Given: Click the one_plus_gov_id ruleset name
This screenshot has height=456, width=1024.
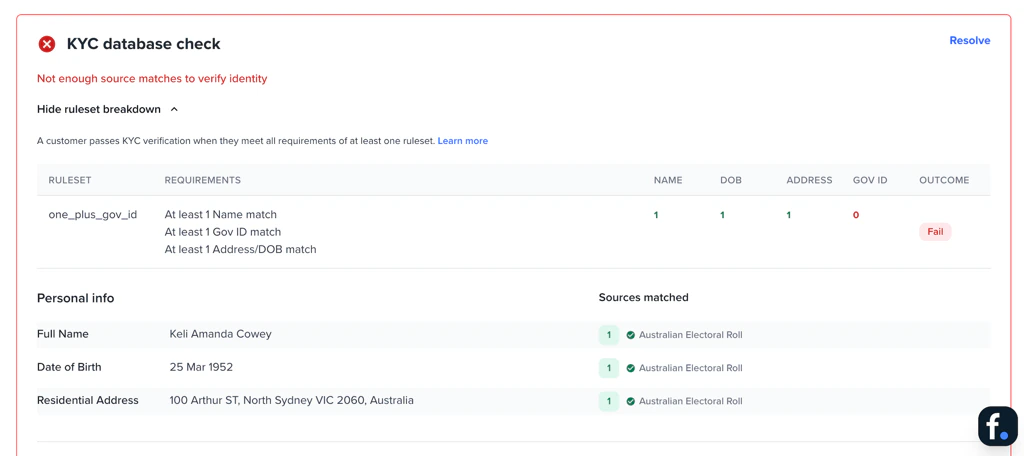Looking at the screenshot, I should [x=93, y=214].
